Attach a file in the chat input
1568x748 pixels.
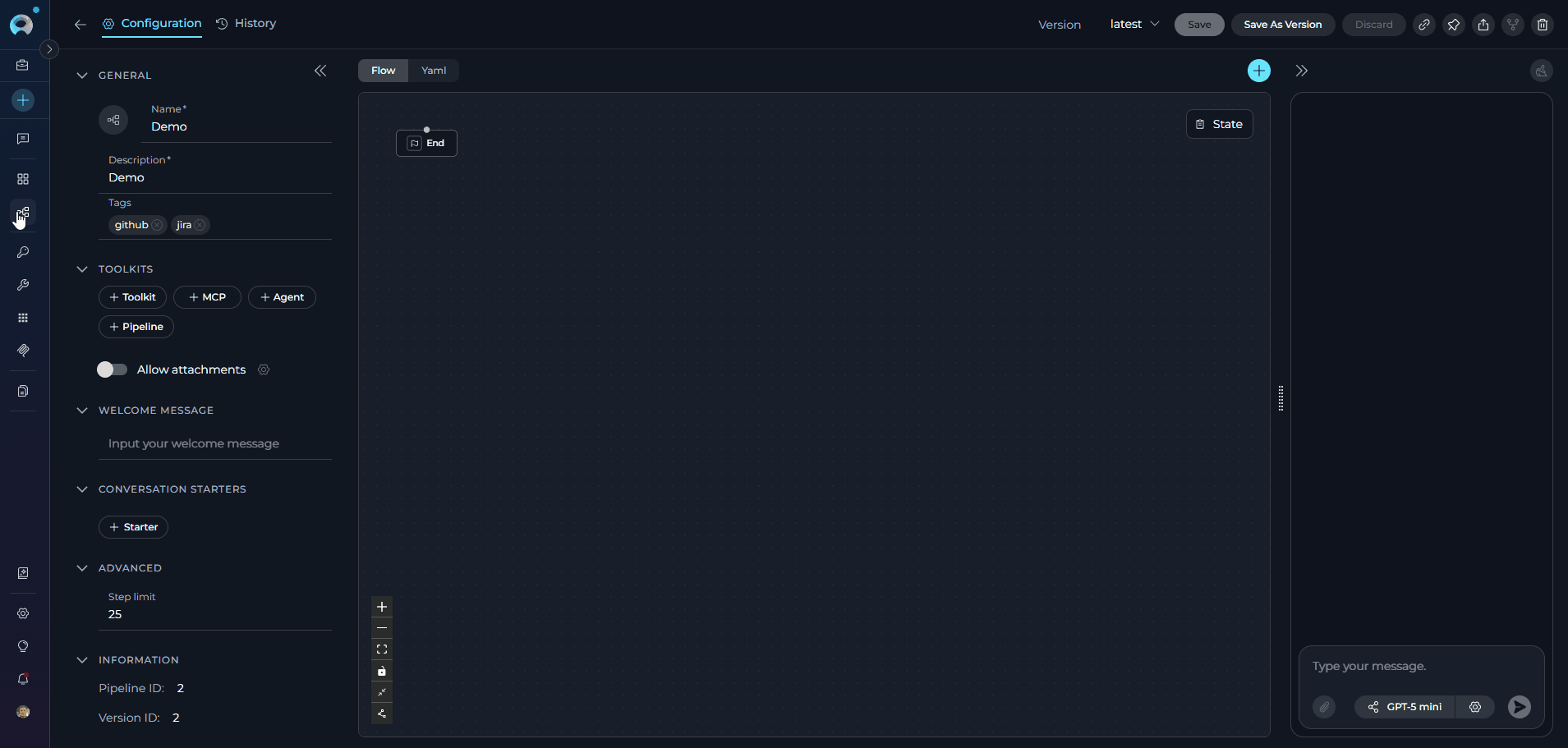1323,707
